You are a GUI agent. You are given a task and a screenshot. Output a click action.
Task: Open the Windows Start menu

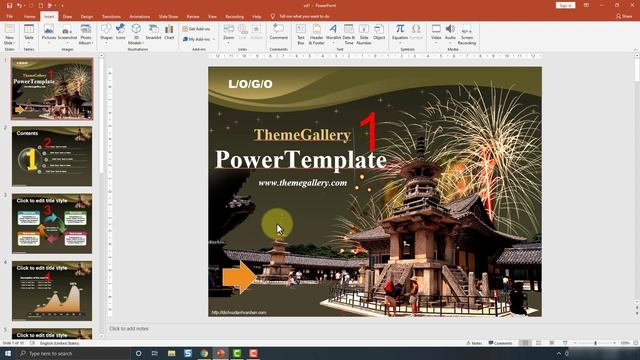(8, 353)
